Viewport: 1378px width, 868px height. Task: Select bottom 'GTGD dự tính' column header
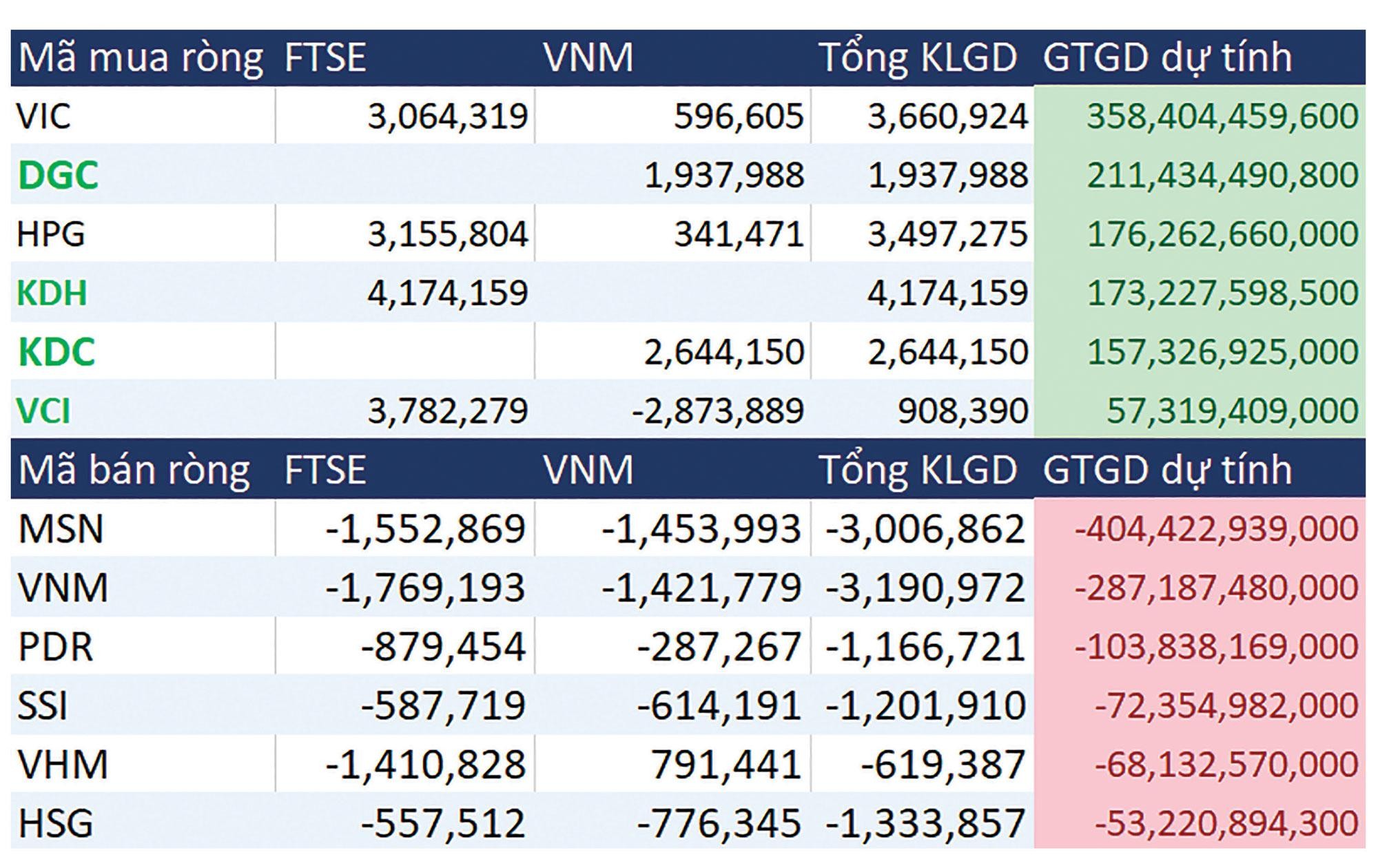point(1167,471)
